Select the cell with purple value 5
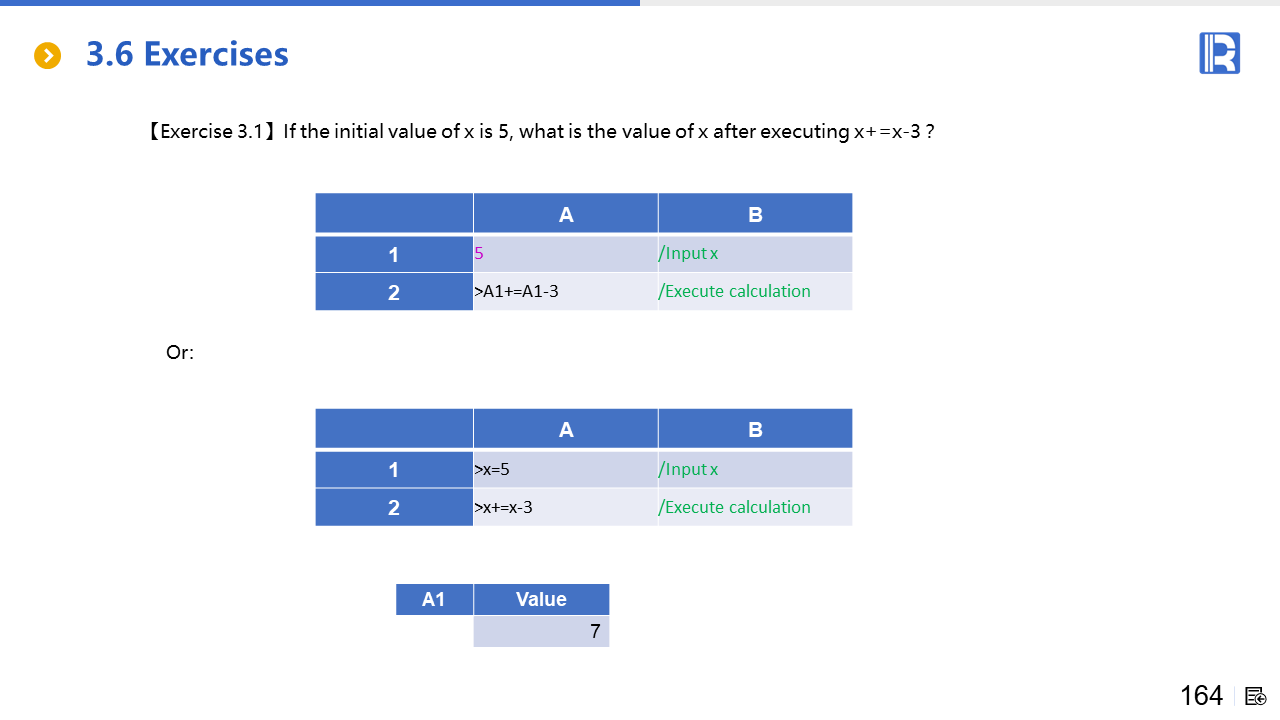The image size is (1280, 720). [x=565, y=254]
